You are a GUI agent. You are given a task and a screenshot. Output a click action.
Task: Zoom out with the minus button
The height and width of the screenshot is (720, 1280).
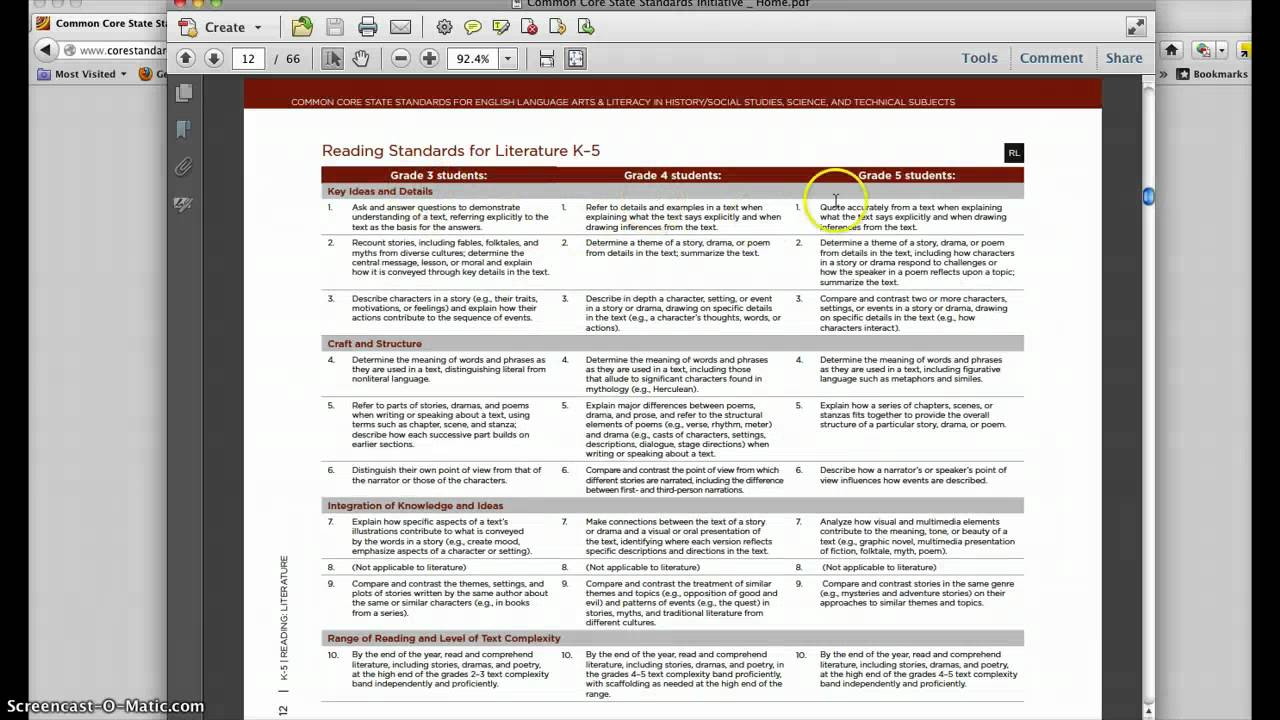click(401, 59)
